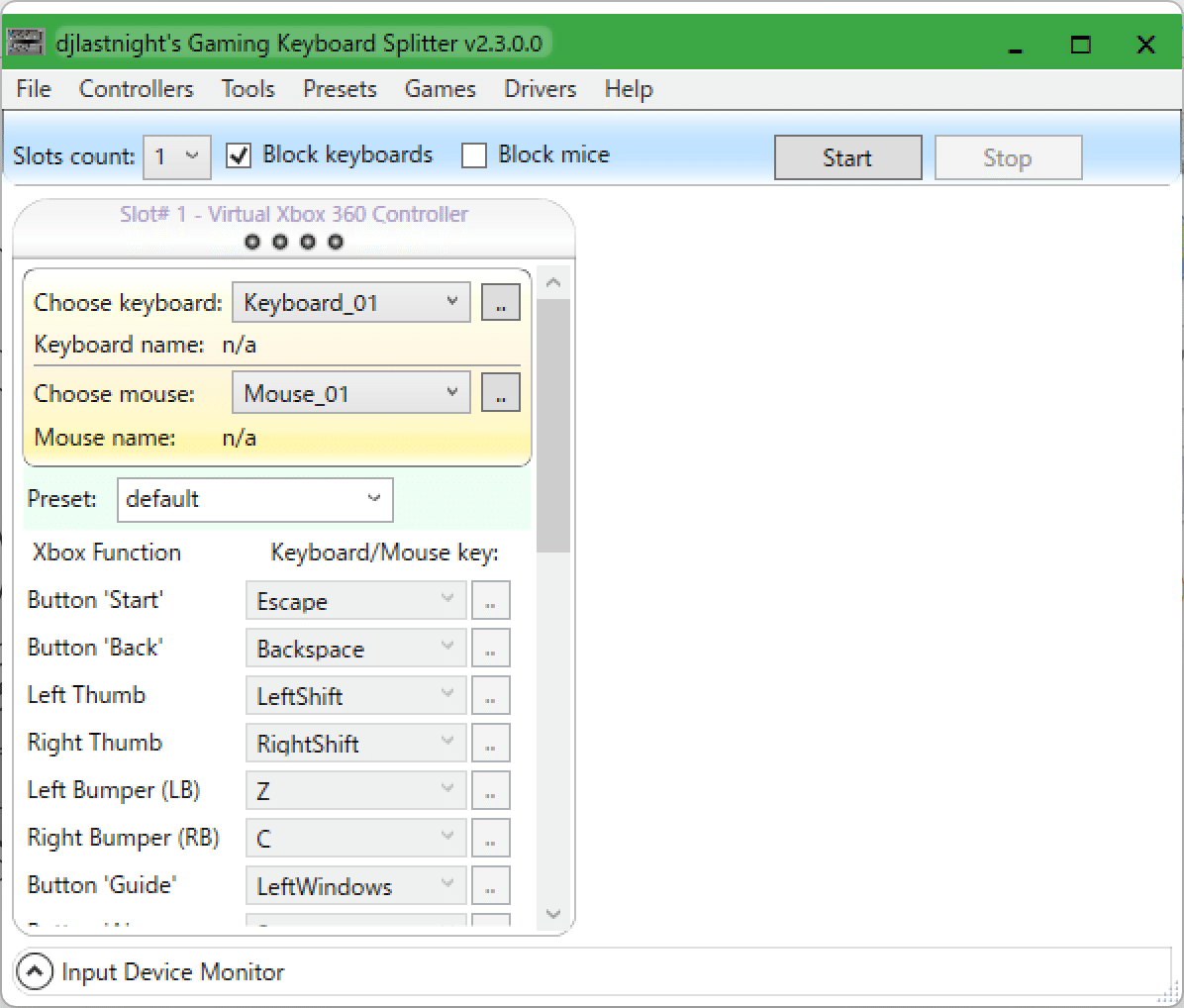Click the slot panel scrollbar up arrow
The height and width of the screenshot is (1008, 1184).
[x=553, y=282]
